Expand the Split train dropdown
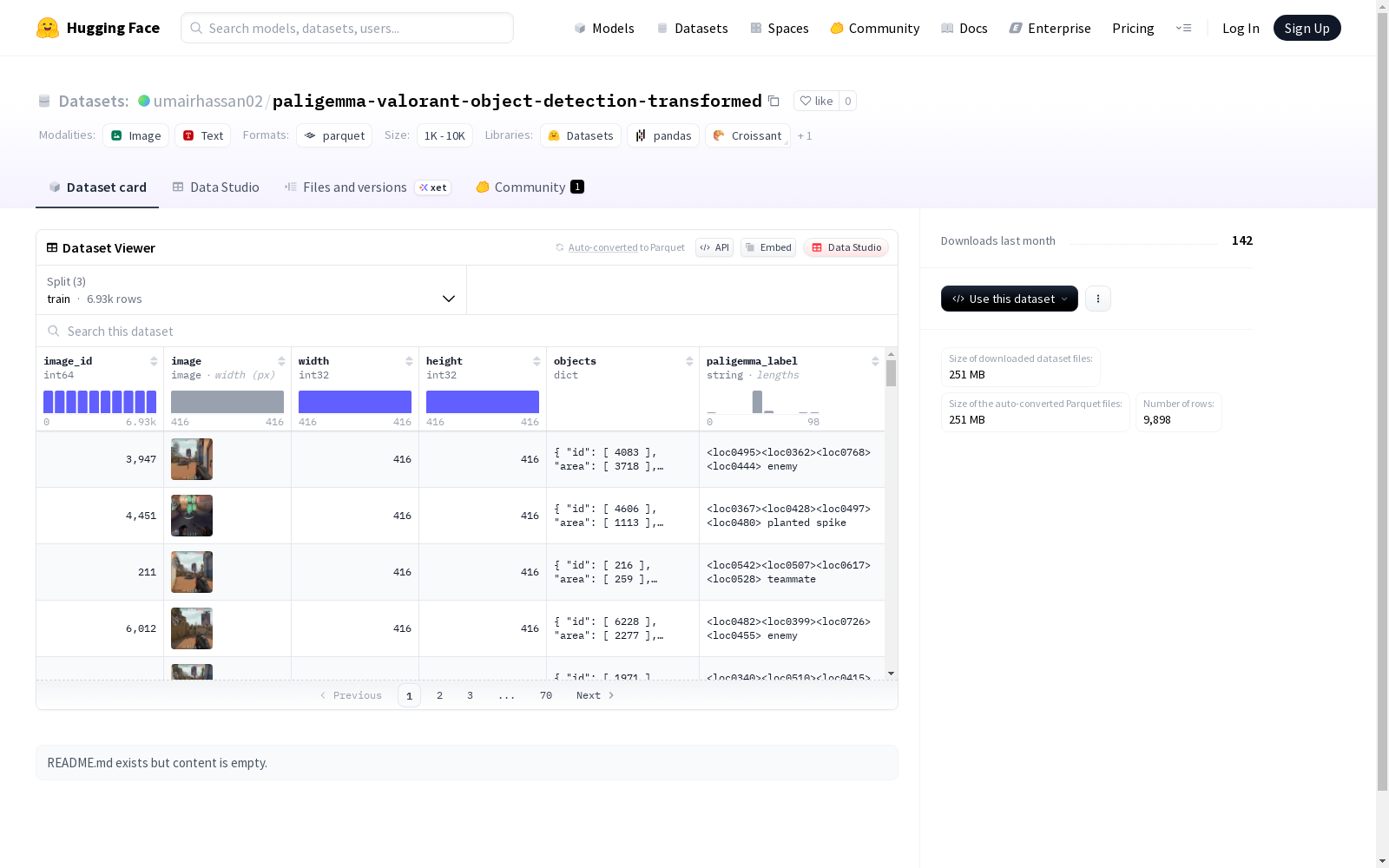 pyautogui.click(x=252, y=290)
